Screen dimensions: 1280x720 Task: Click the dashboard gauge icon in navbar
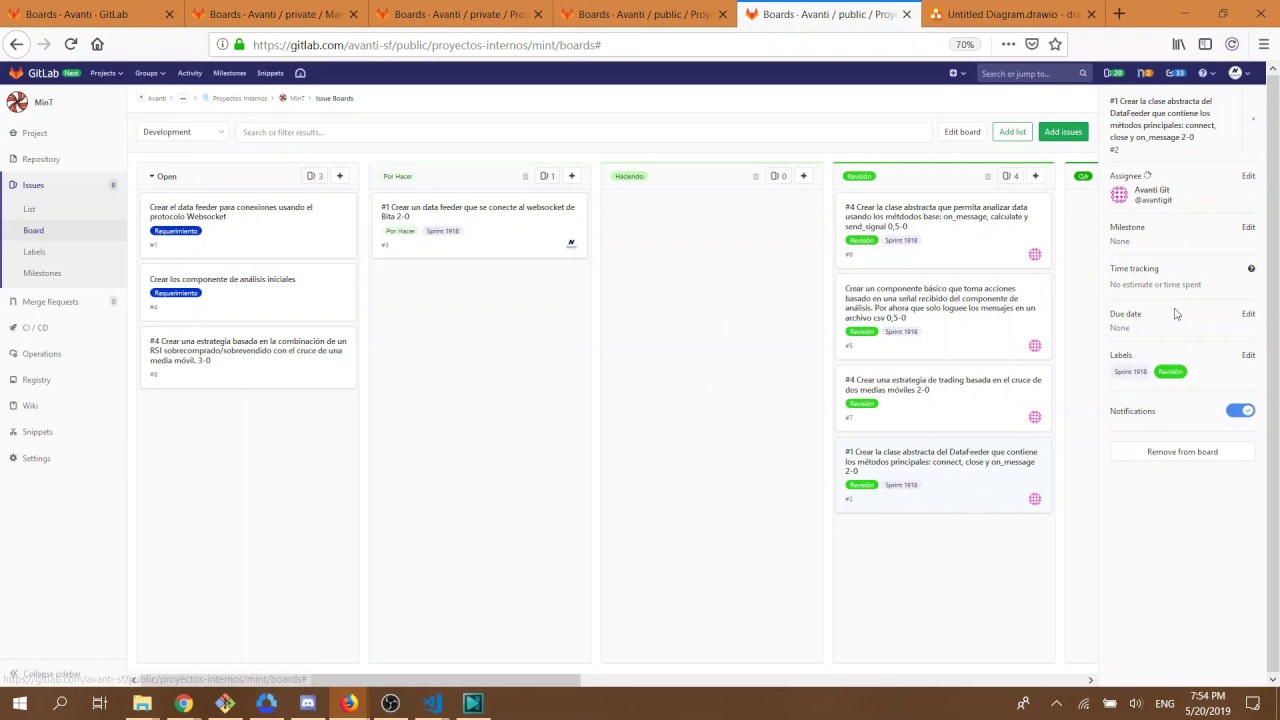coord(300,73)
